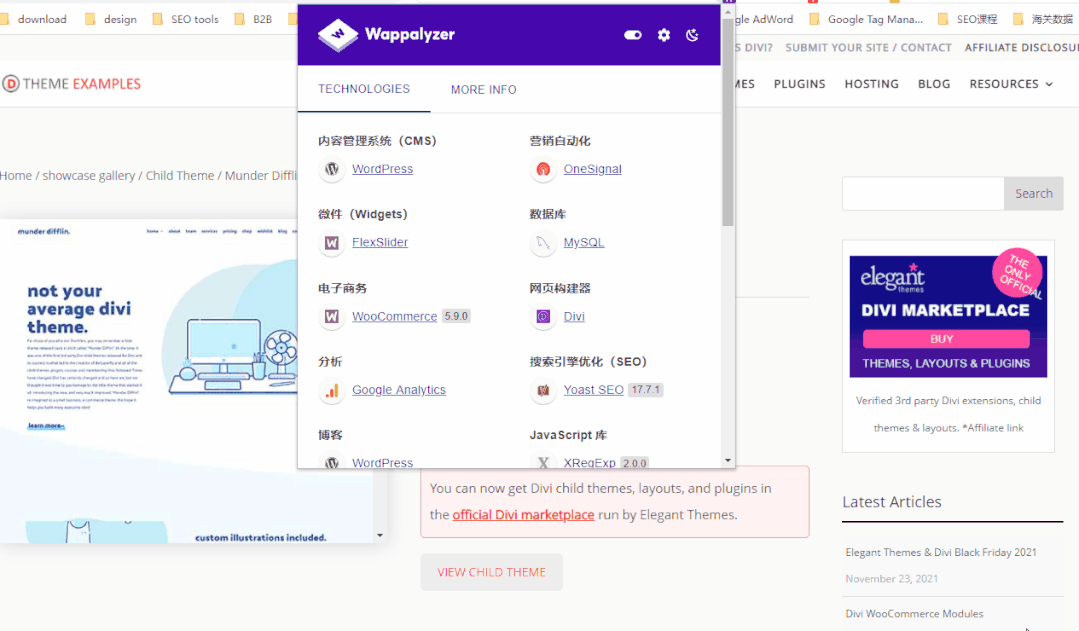This screenshot has height=631, width=1079.
Task: Toggle the Wappalyzer enable switch
Action: click(632, 35)
